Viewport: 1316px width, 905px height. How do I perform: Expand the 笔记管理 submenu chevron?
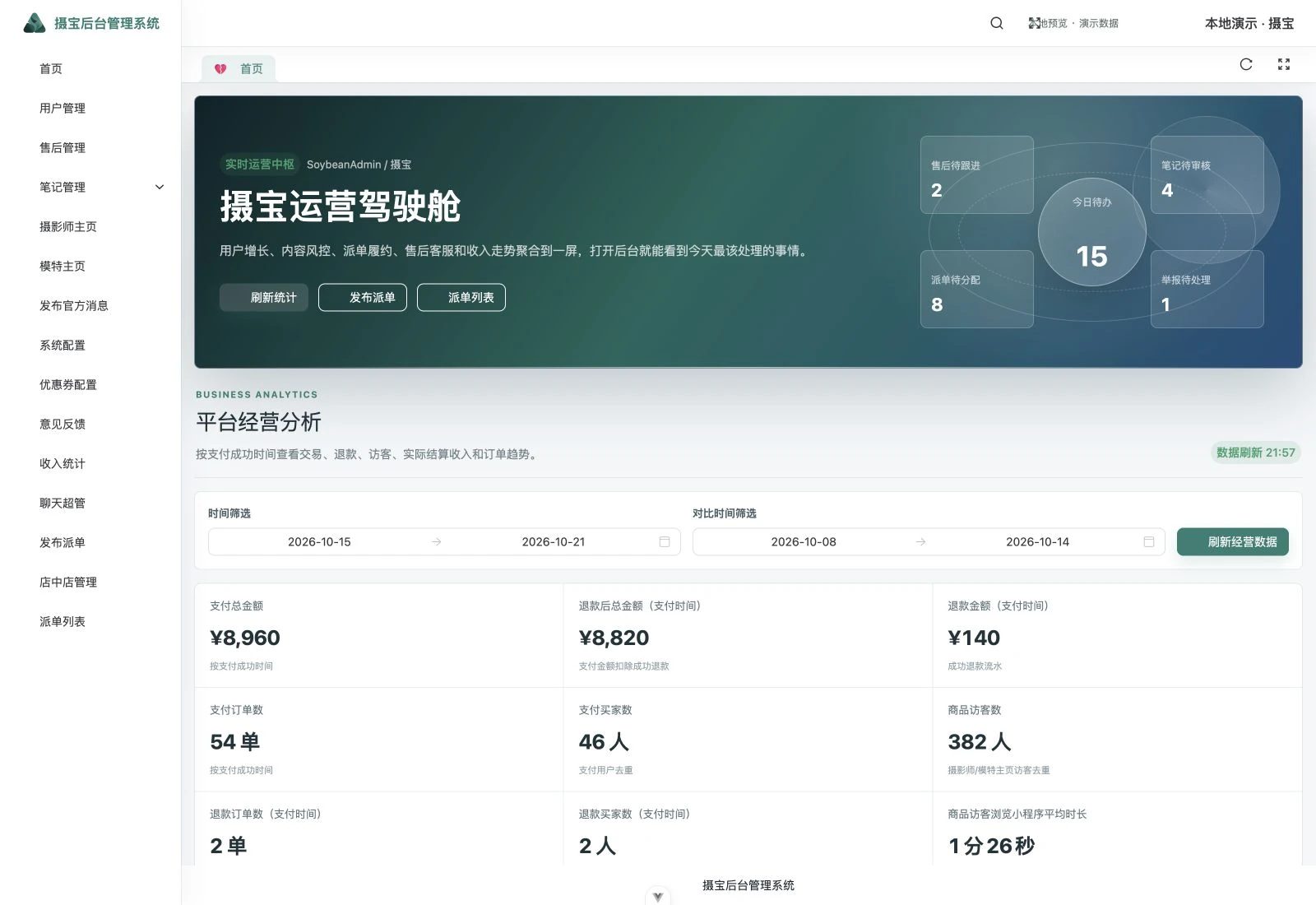160,187
